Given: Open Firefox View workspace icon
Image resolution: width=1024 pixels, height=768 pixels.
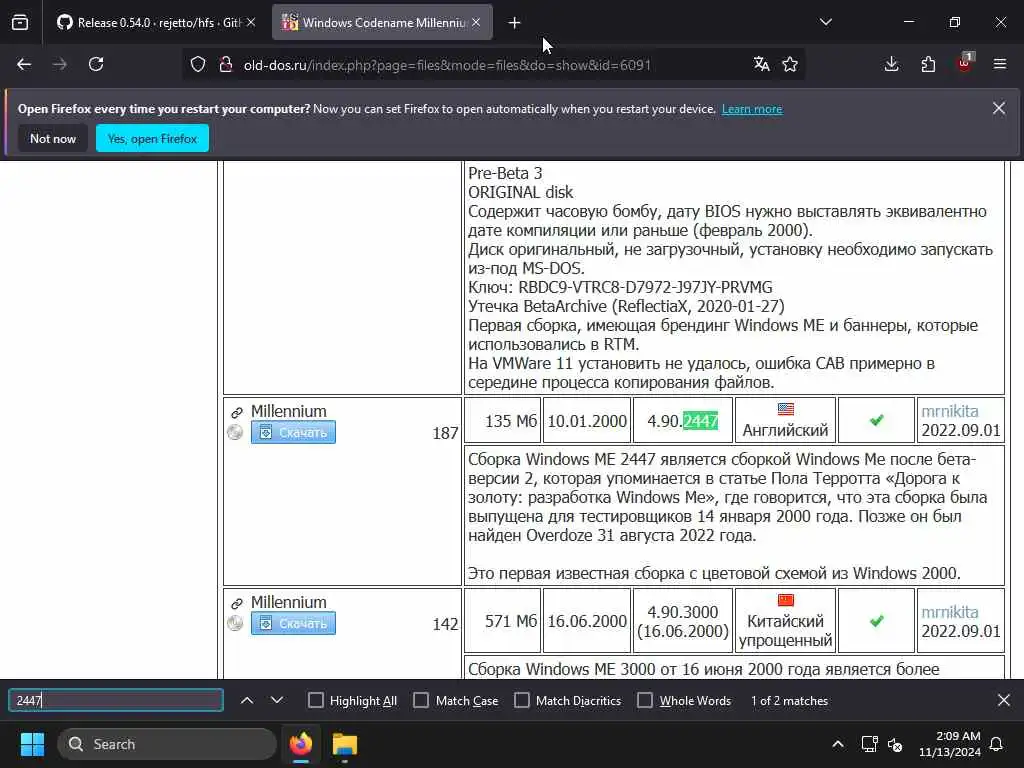Looking at the screenshot, I should [x=20, y=22].
